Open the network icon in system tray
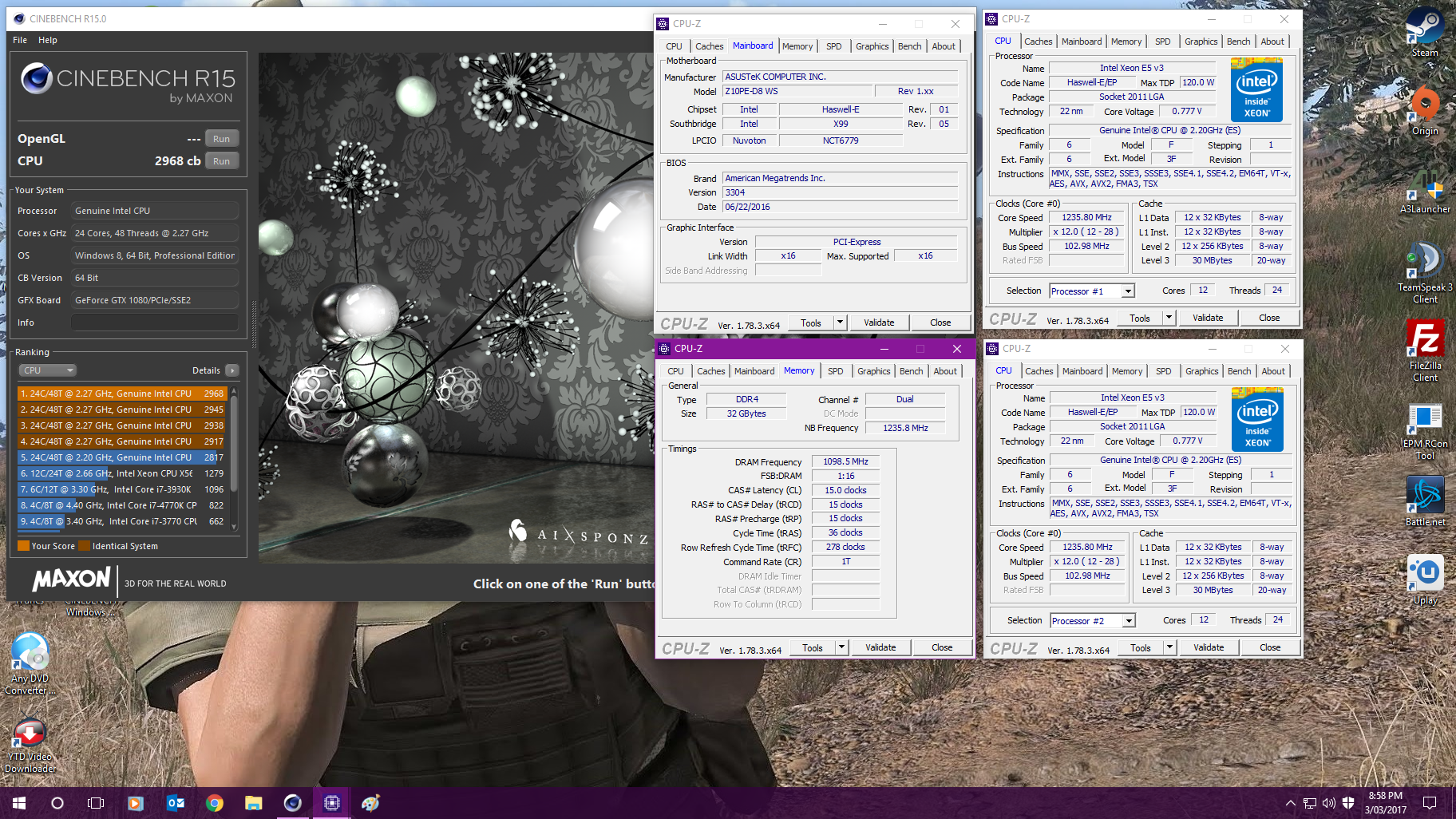1456x819 pixels. coord(1310,803)
